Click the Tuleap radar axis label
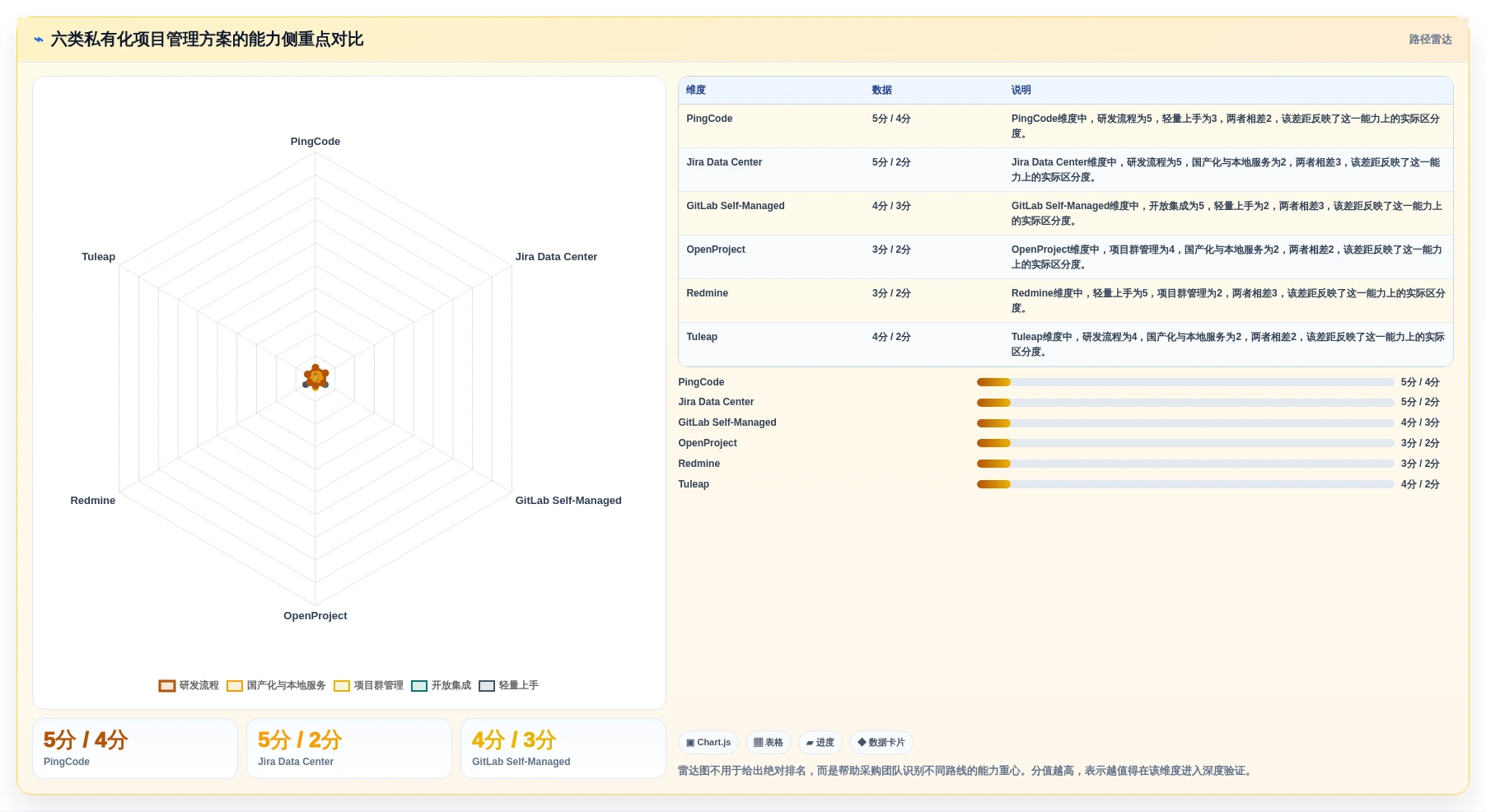The height and width of the screenshot is (812, 1486). (x=99, y=257)
